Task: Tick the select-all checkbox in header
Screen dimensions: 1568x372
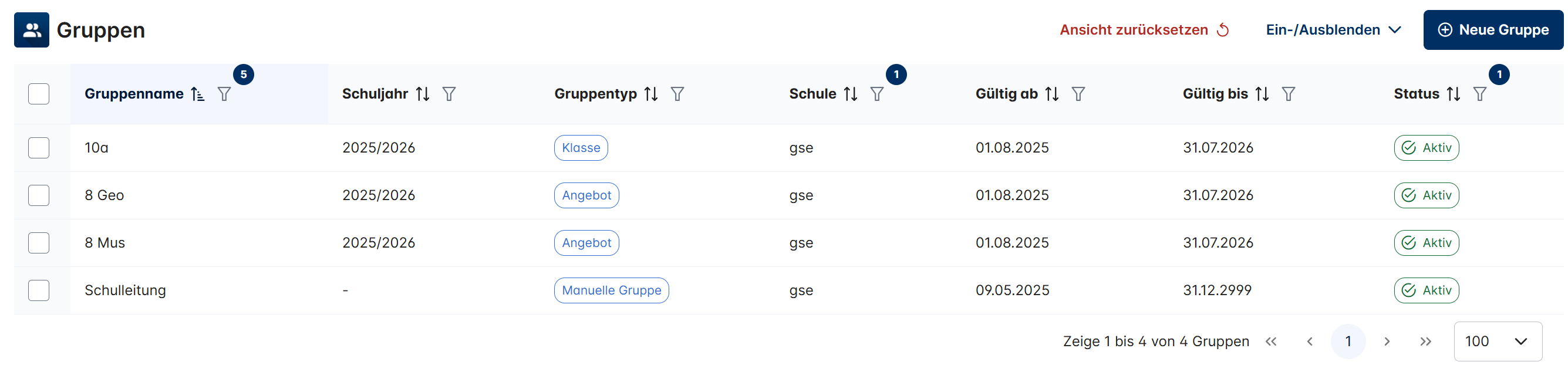Action: [38, 94]
